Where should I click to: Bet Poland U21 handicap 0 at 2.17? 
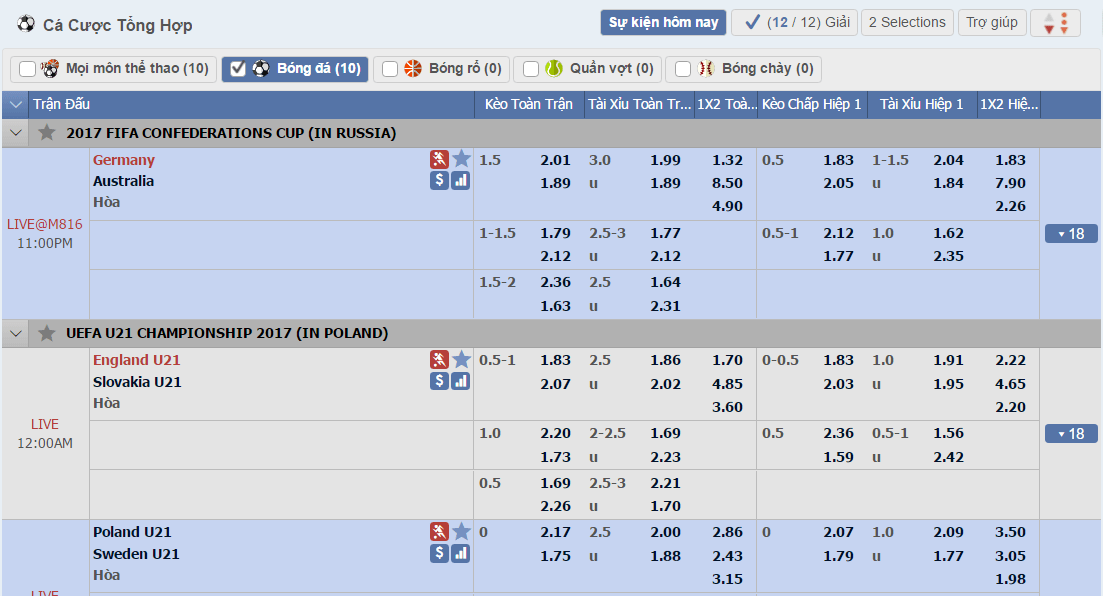pyautogui.click(x=555, y=533)
